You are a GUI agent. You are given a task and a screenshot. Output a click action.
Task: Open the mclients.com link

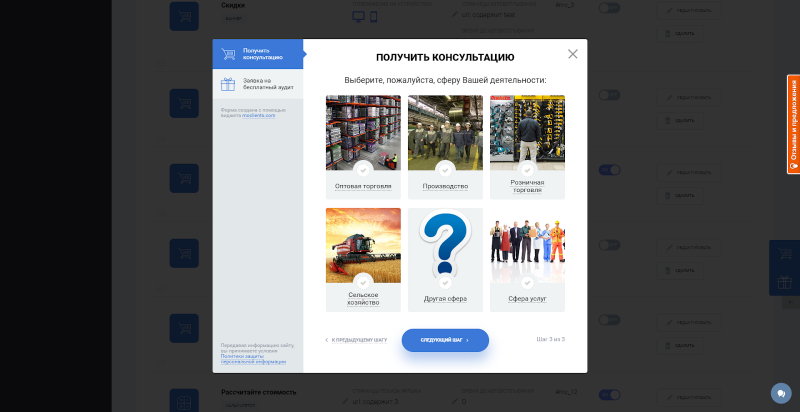click(x=259, y=115)
